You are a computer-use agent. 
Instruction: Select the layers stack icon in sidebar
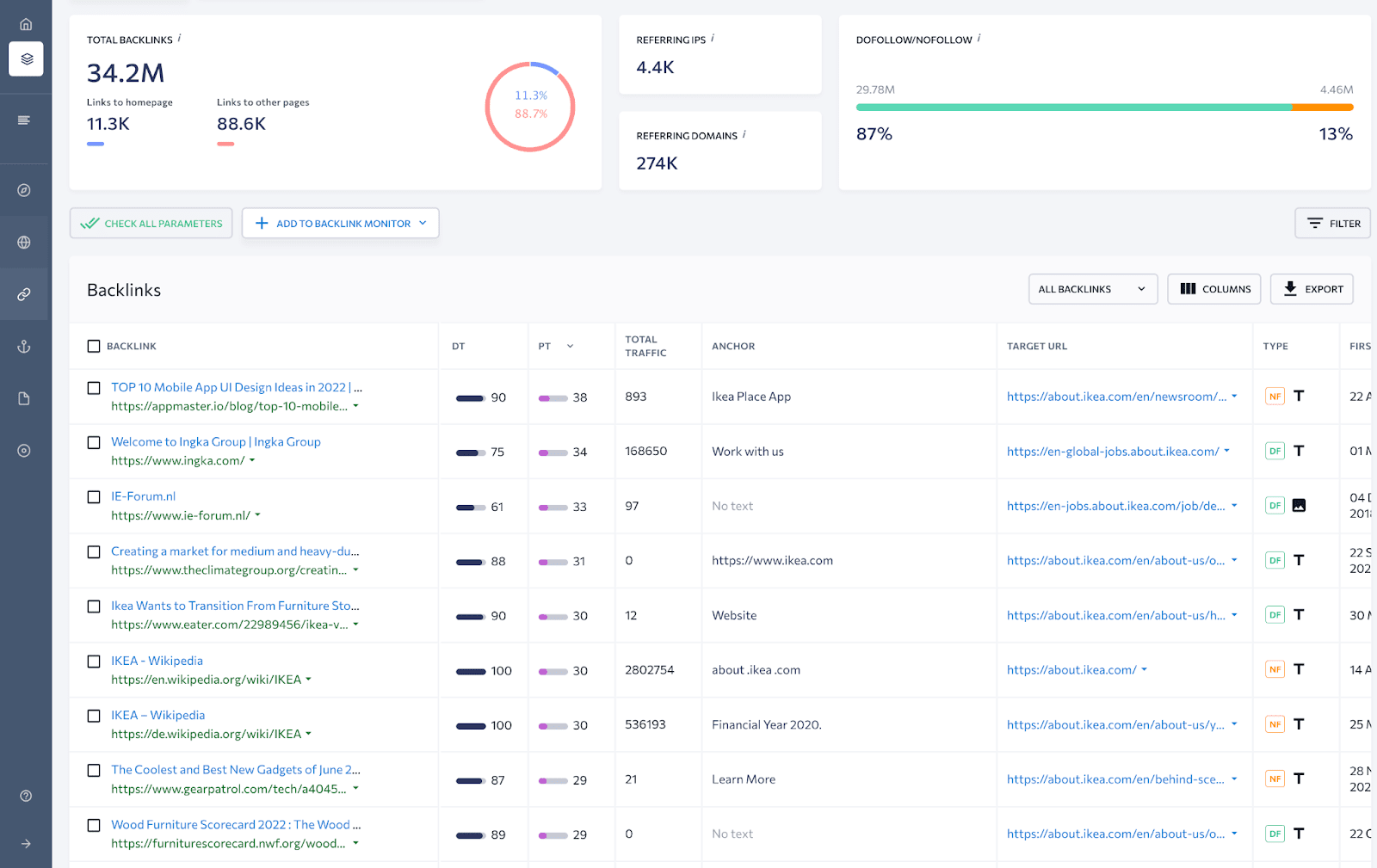click(x=25, y=58)
